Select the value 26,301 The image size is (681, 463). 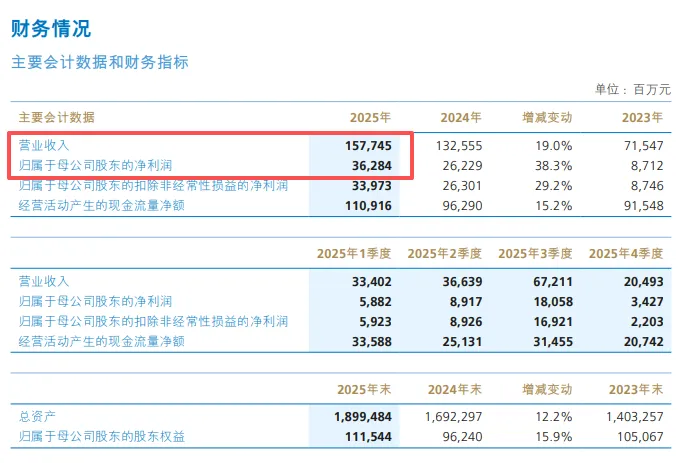click(x=463, y=185)
